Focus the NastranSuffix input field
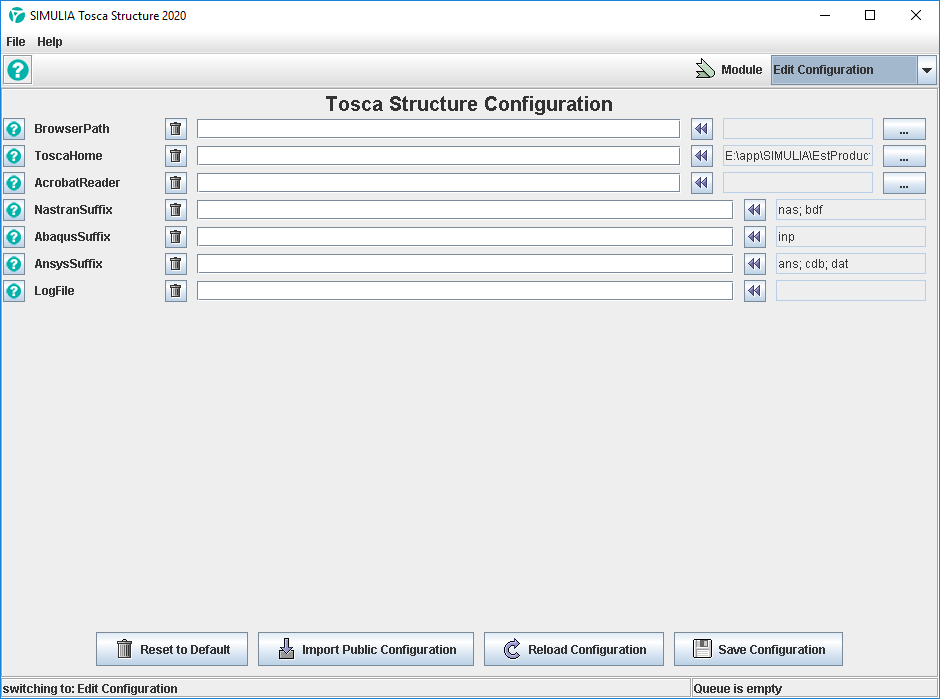Image resolution: width=940 pixels, height=699 pixels. [x=465, y=210]
